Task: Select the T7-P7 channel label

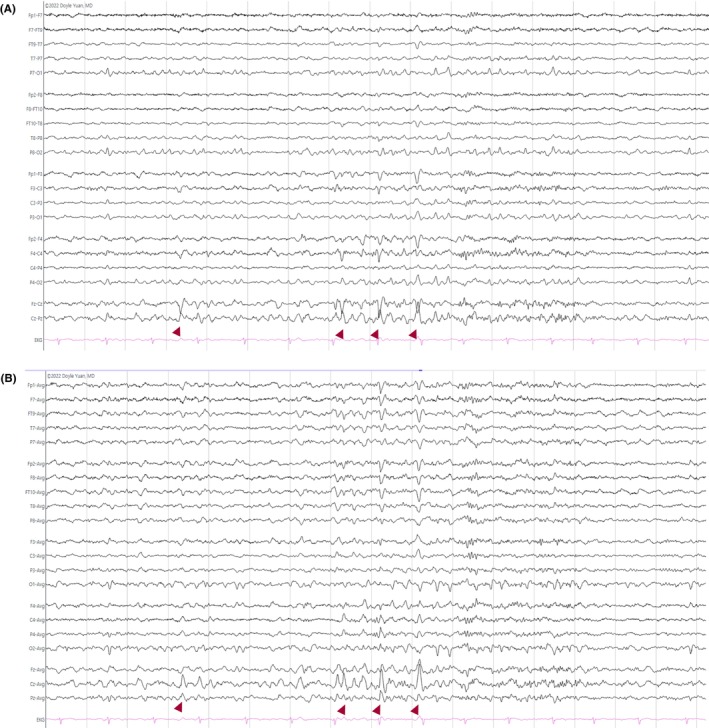Action: (36, 58)
